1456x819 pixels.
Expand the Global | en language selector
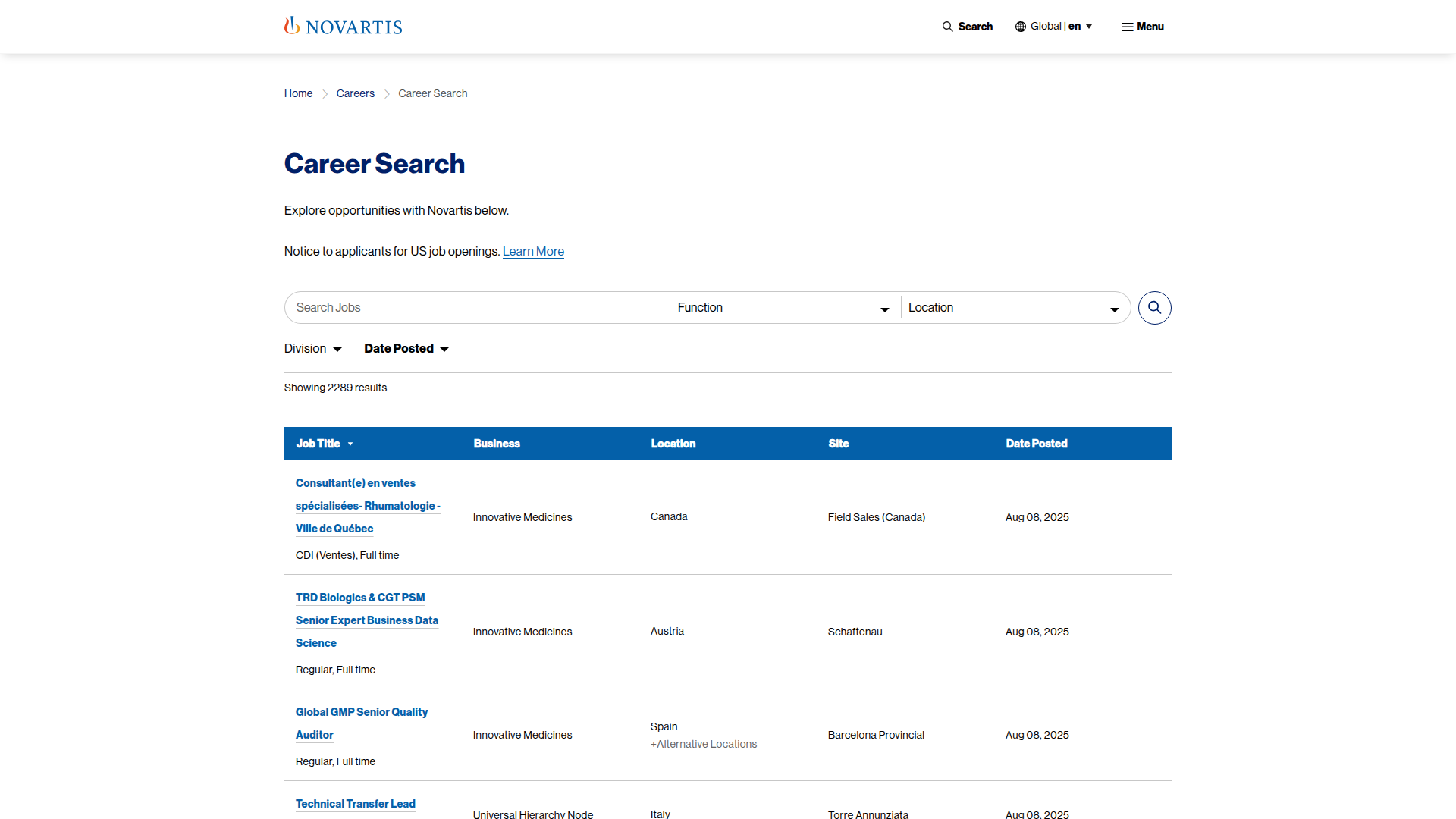pyautogui.click(x=1054, y=27)
